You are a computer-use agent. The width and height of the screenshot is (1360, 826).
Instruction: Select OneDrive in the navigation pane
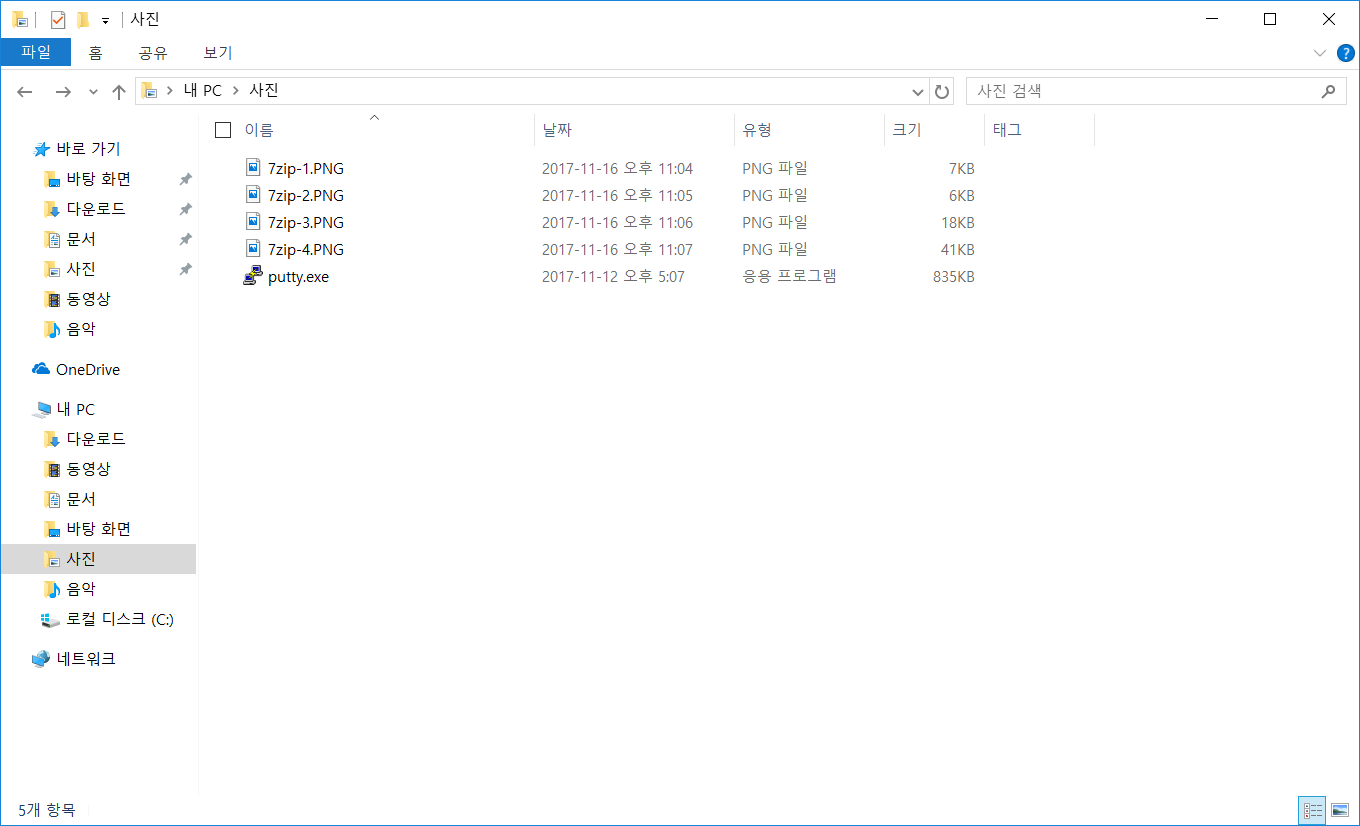pos(87,369)
